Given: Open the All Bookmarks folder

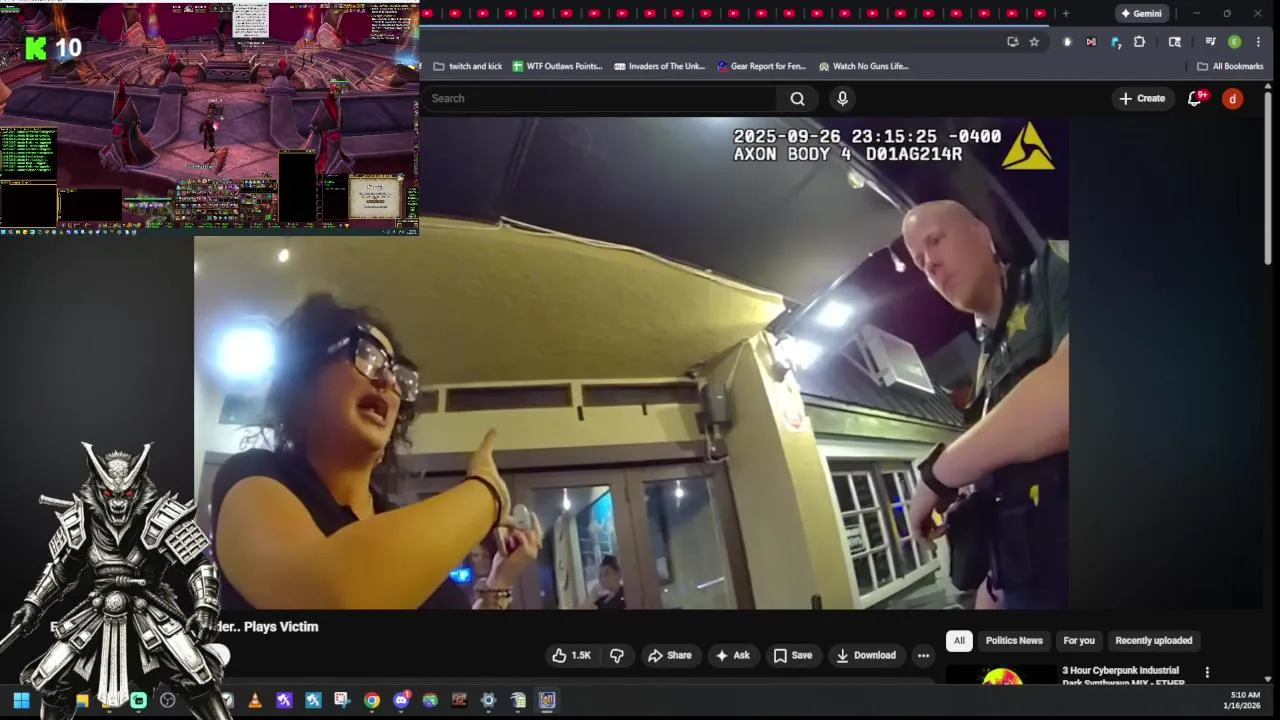Looking at the screenshot, I should click(1230, 66).
